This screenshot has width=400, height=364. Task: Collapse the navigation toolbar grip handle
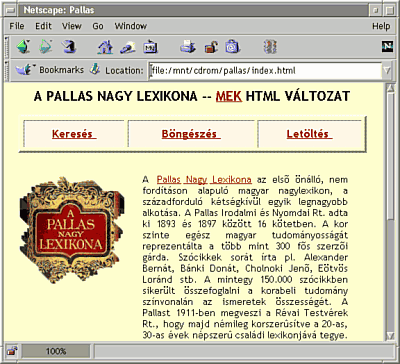click(x=6, y=47)
